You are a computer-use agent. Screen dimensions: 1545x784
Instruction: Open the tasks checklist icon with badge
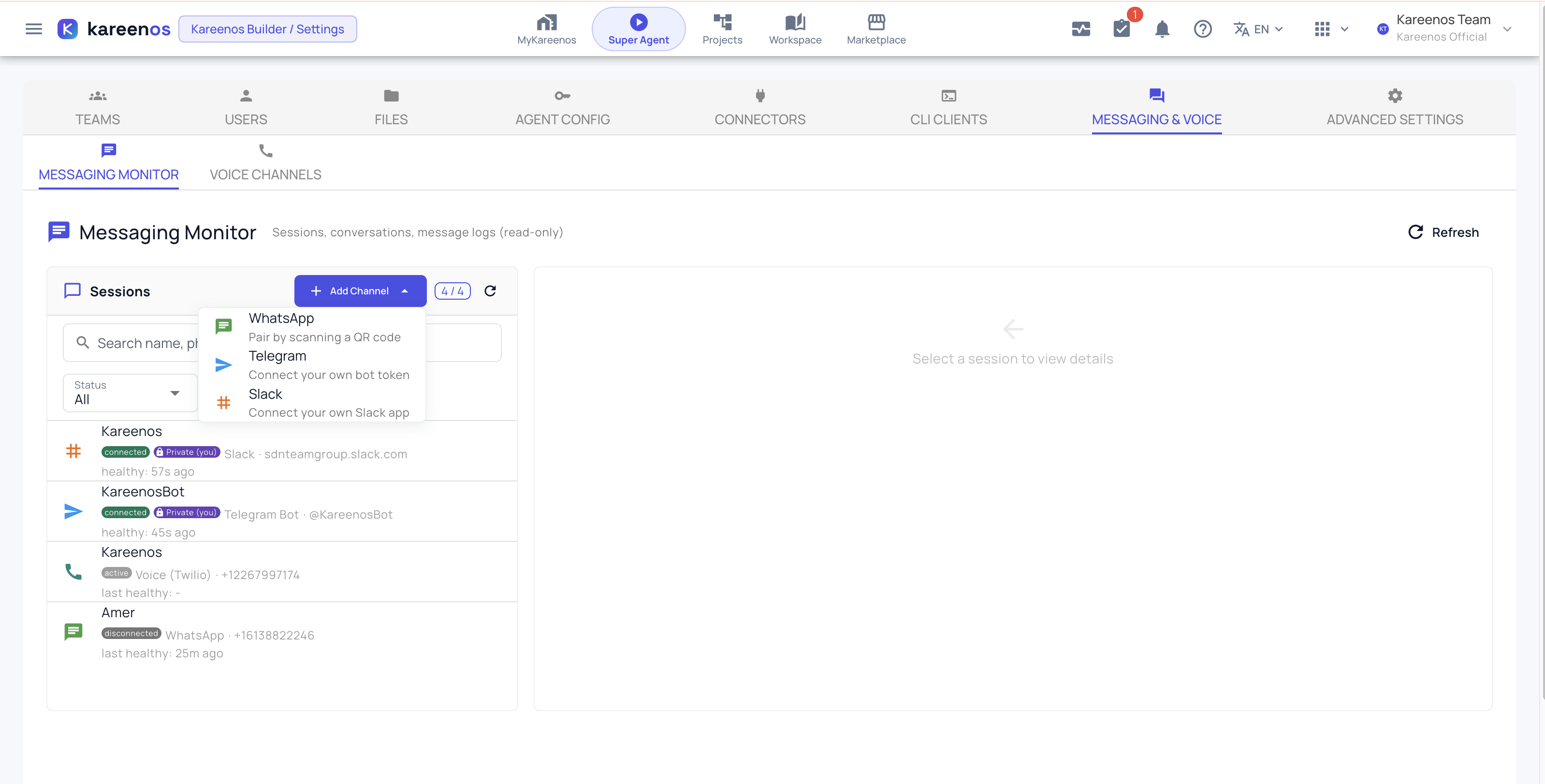coord(1122,29)
